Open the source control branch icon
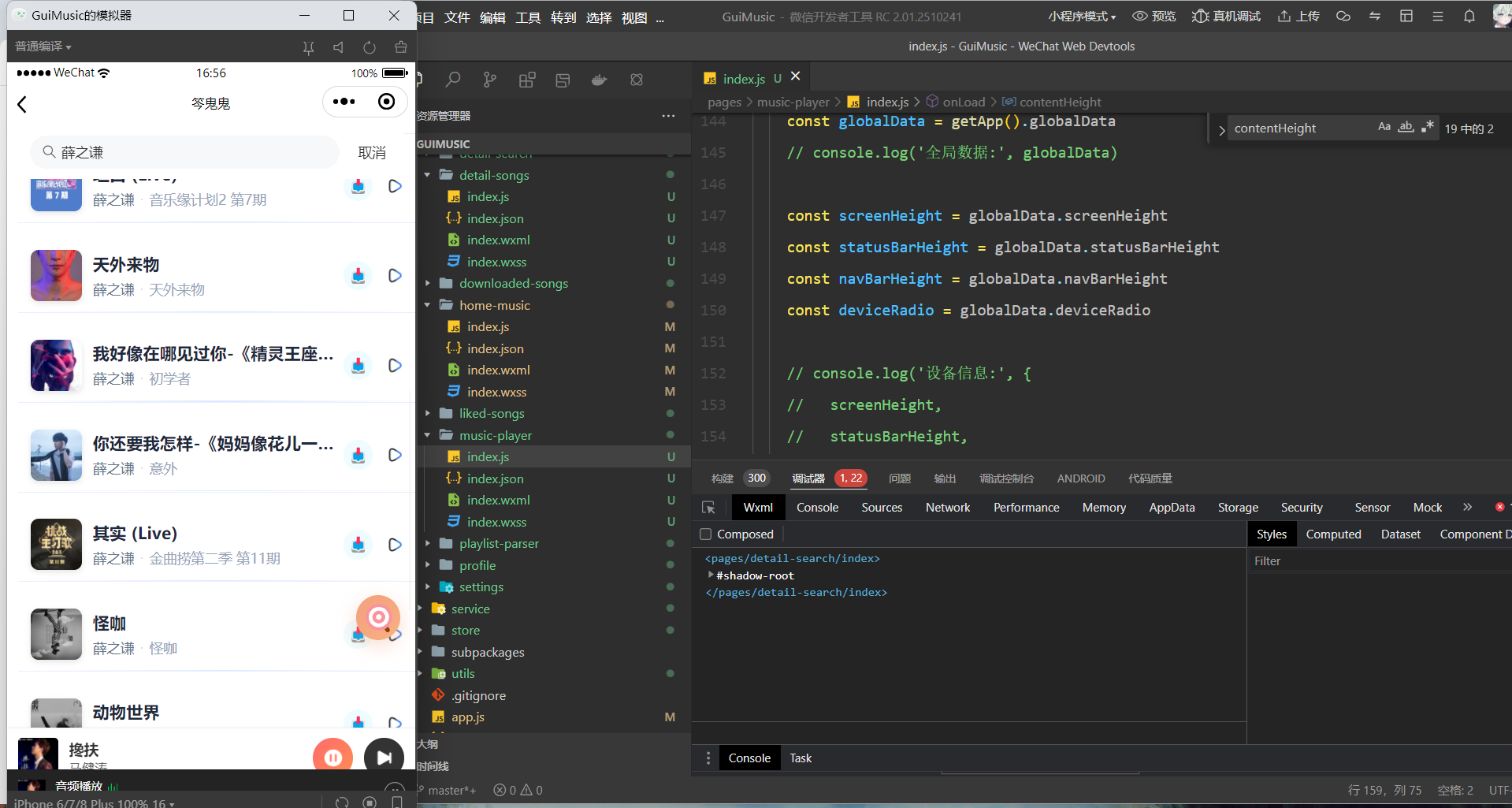1512x808 pixels. click(490, 80)
